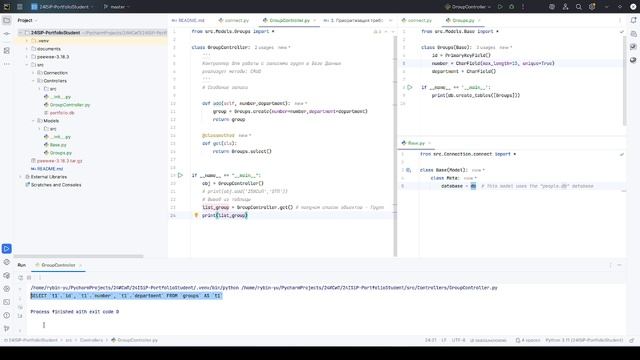
Task: Switch to README.md editor tab
Action: [188, 20]
